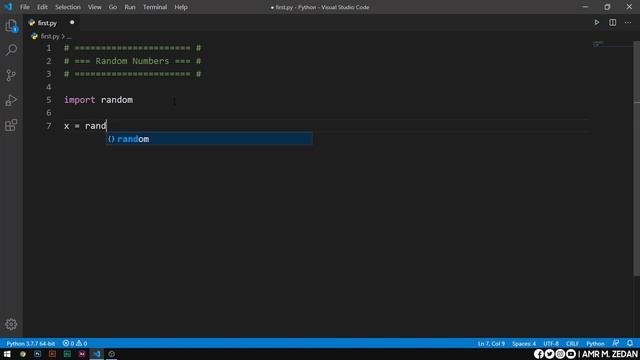Click line number 5 in gutter
640x360 pixels.
pos(49,100)
